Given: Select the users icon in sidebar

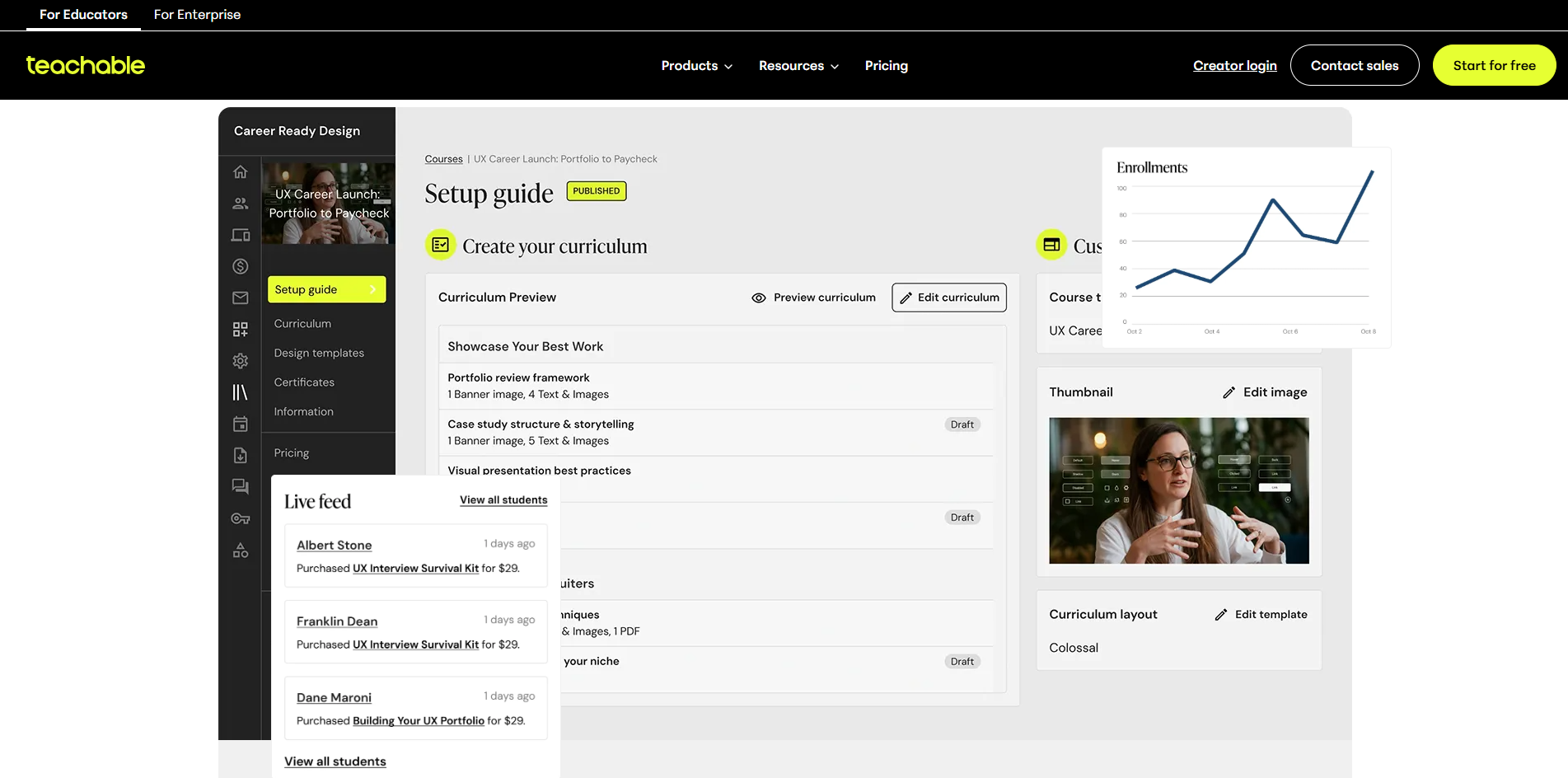Looking at the screenshot, I should (x=240, y=203).
